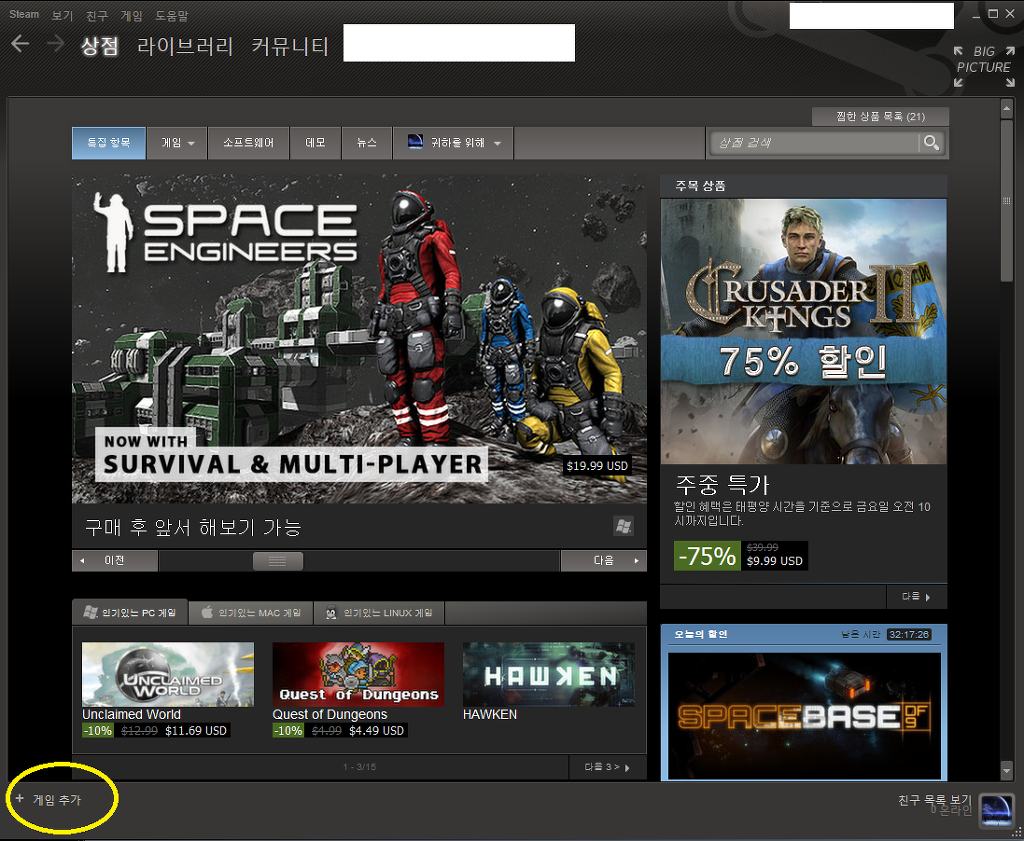This screenshot has width=1024, height=841.
Task: Open the HAWKEN thumbnail
Action: 549,674
